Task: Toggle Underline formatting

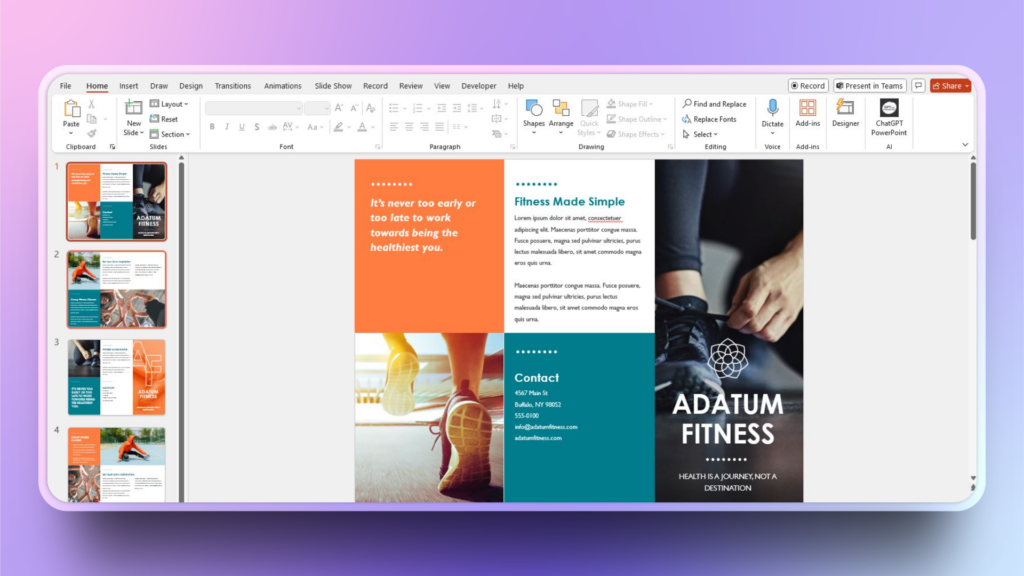Action: pyautogui.click(x=242, y=127)
